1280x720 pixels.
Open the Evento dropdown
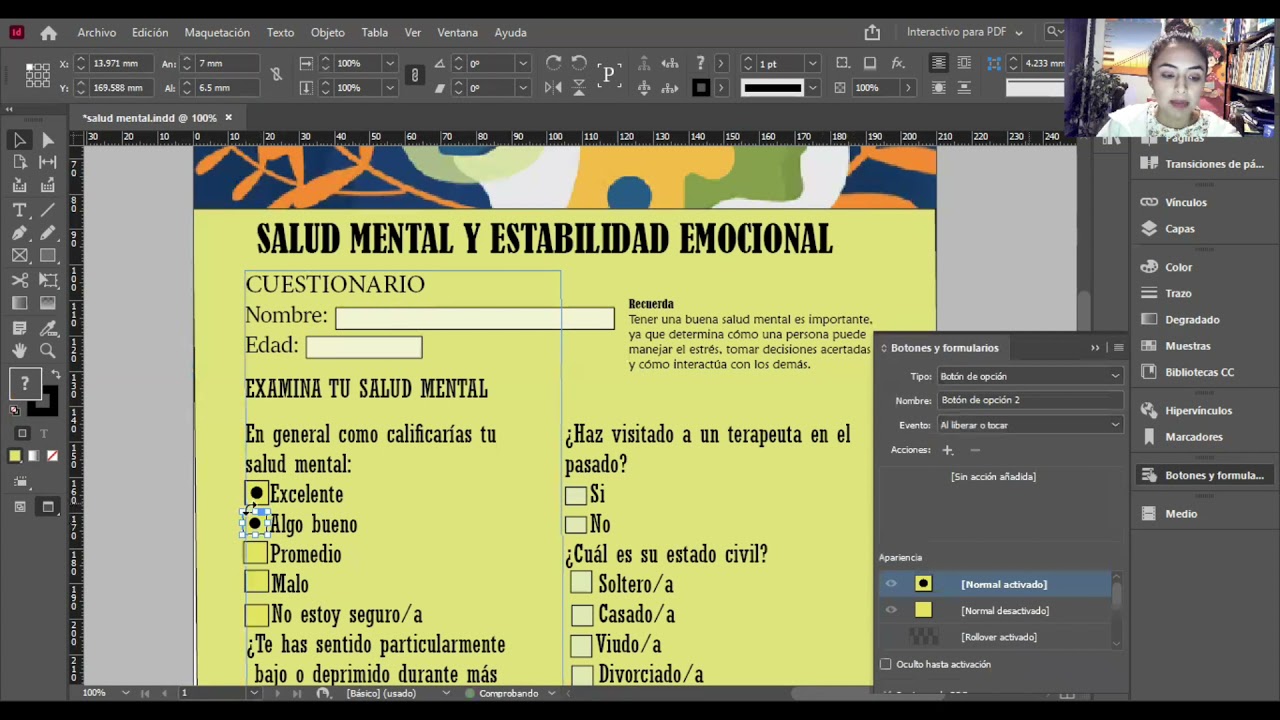tap(1029, 425)
